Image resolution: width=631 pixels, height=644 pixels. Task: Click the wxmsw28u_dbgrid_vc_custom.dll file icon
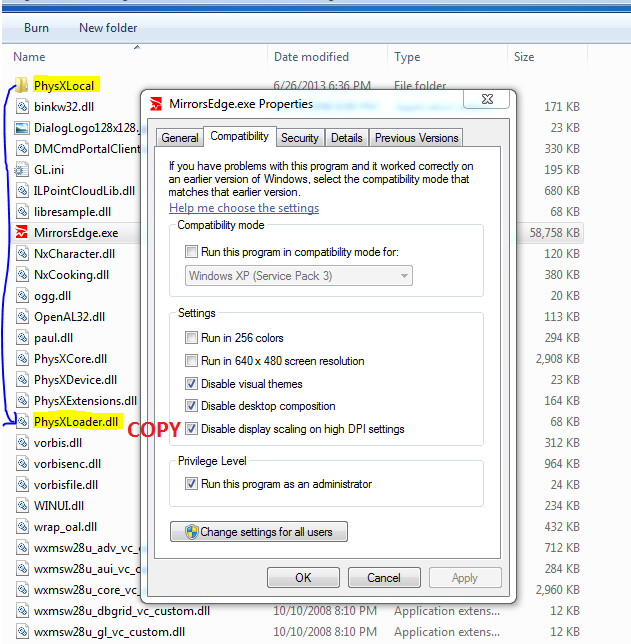(22, 611)
